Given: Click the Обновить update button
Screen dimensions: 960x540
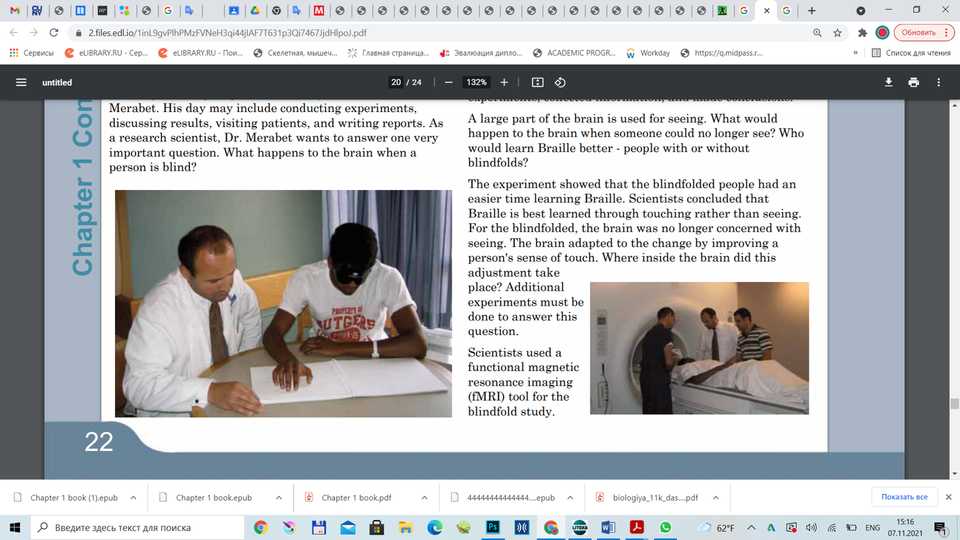Looking at the screenshot, I should (x=924, y=32).
